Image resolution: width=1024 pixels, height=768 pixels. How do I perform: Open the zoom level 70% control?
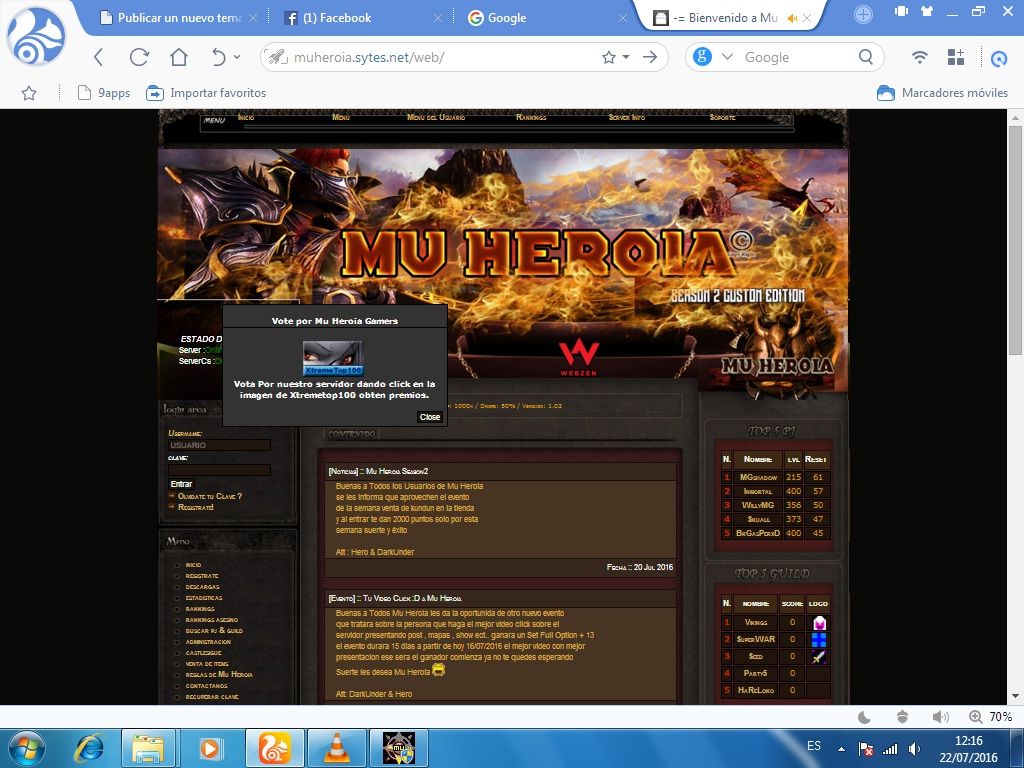[990, 717]
